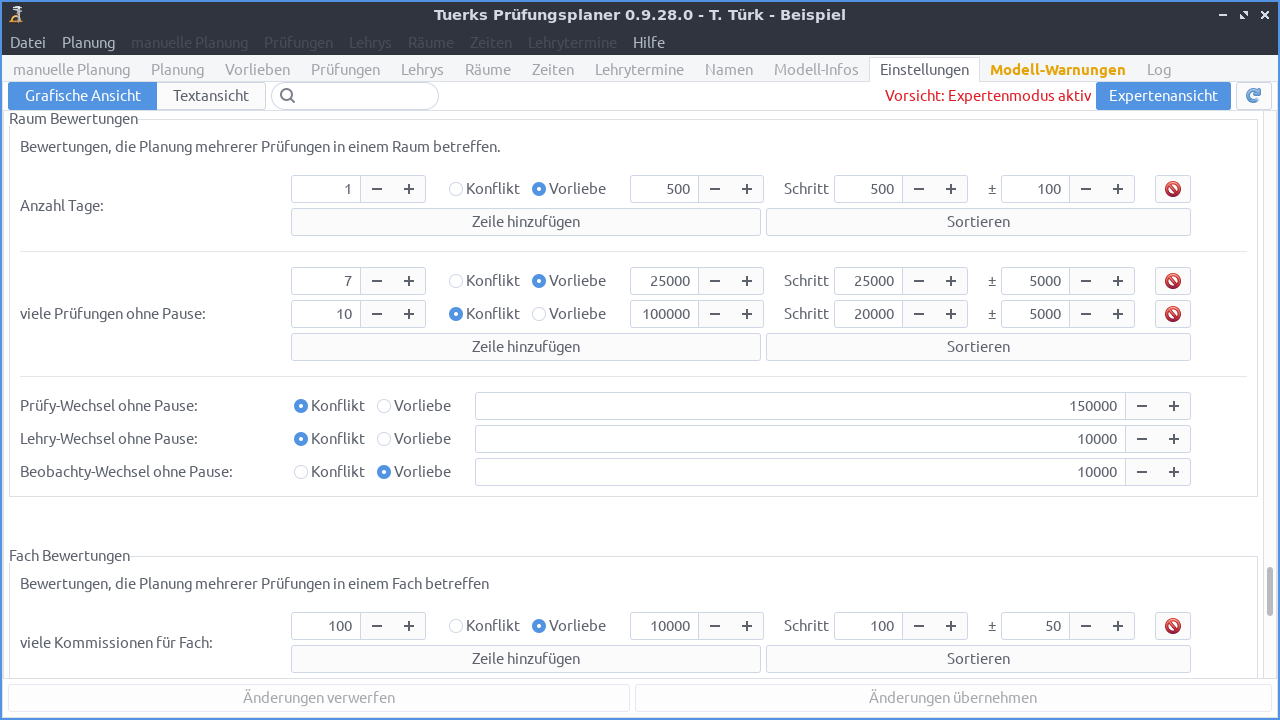This screenshot has width=1280, height=720.
Task: Click the blue reload icon top right
Action: [x=1253, y=95]
